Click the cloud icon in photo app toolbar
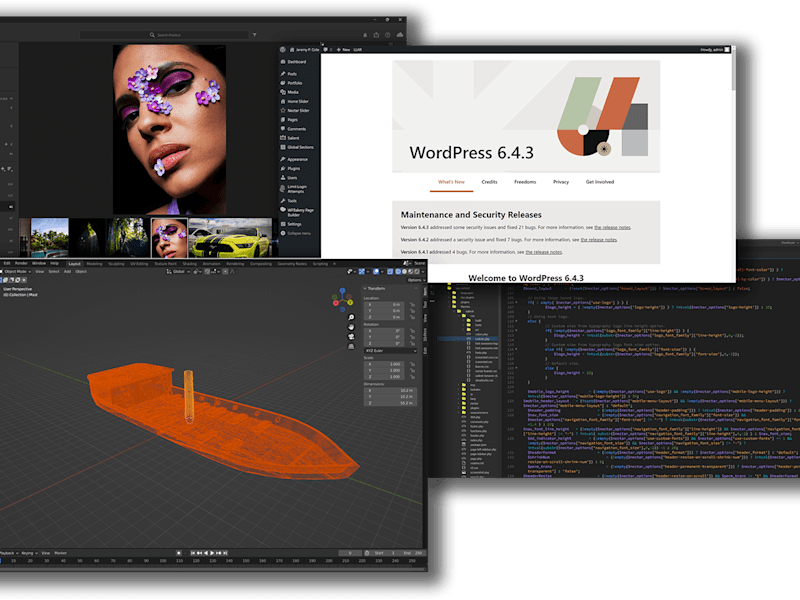The width and height of the screenshot is (800, 600). [399, 35]
